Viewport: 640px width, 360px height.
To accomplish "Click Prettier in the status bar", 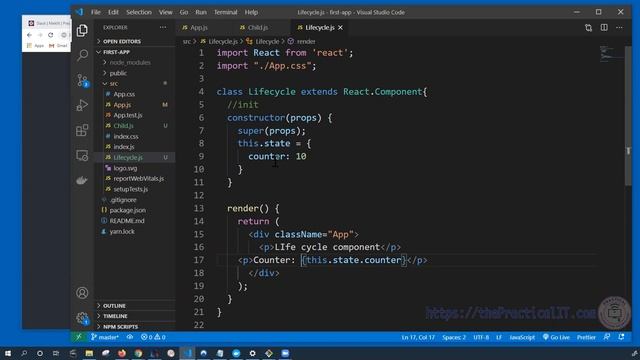I will (586, 337).
